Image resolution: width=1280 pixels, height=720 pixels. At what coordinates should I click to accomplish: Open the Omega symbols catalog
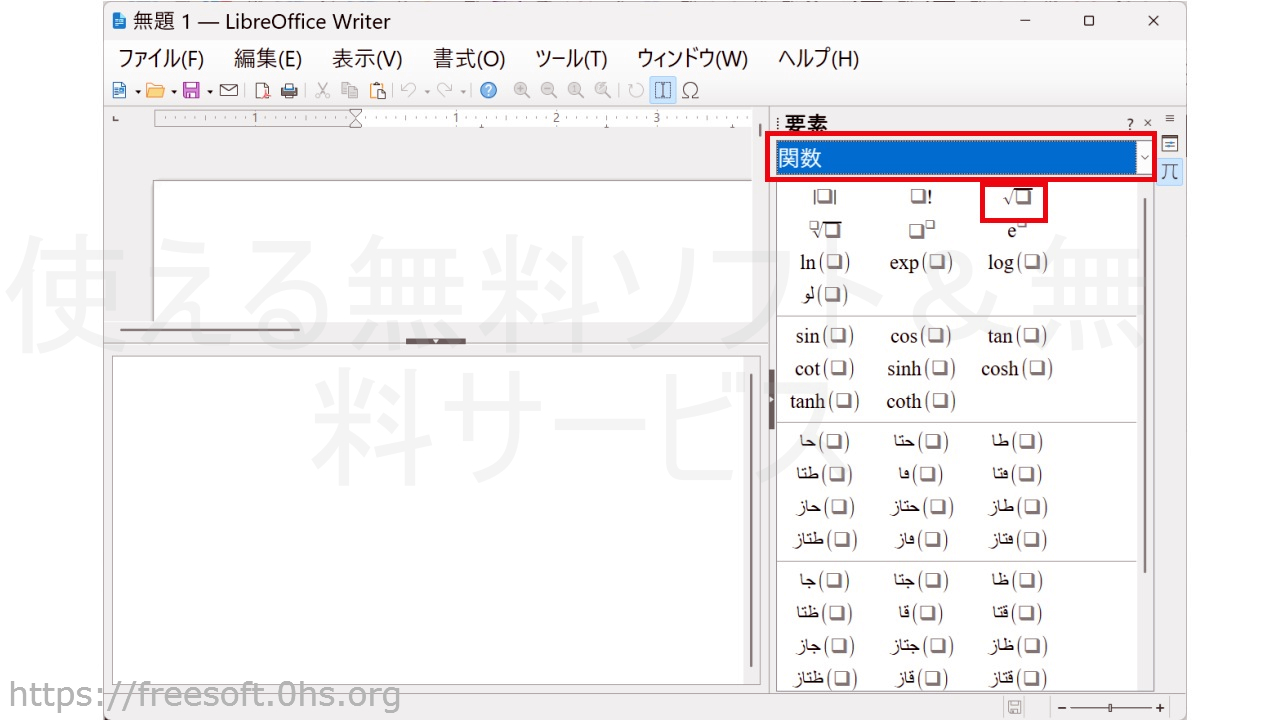pyautogui.click(x=690, y=91)
